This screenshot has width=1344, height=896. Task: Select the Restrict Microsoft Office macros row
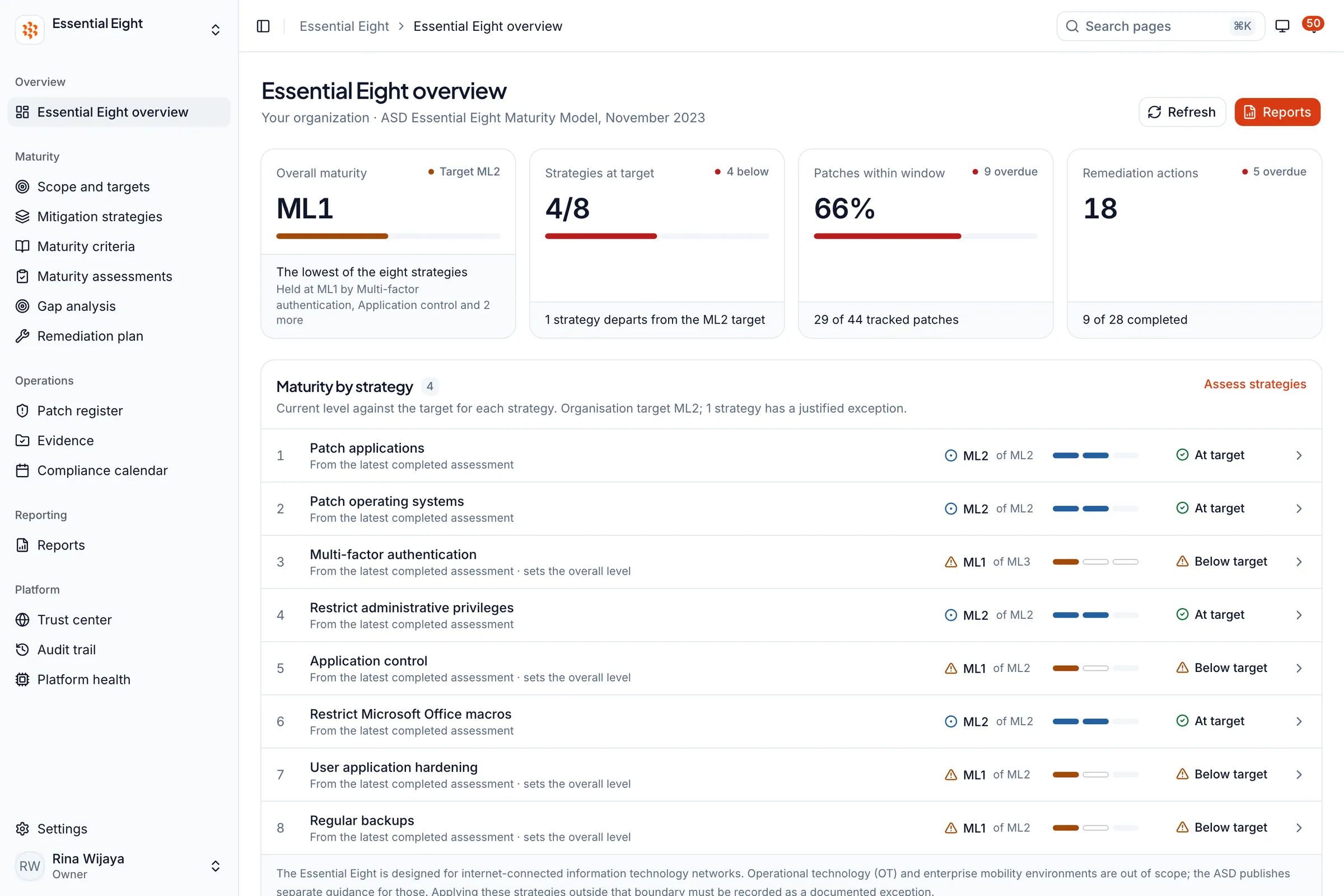pos(791,721)
